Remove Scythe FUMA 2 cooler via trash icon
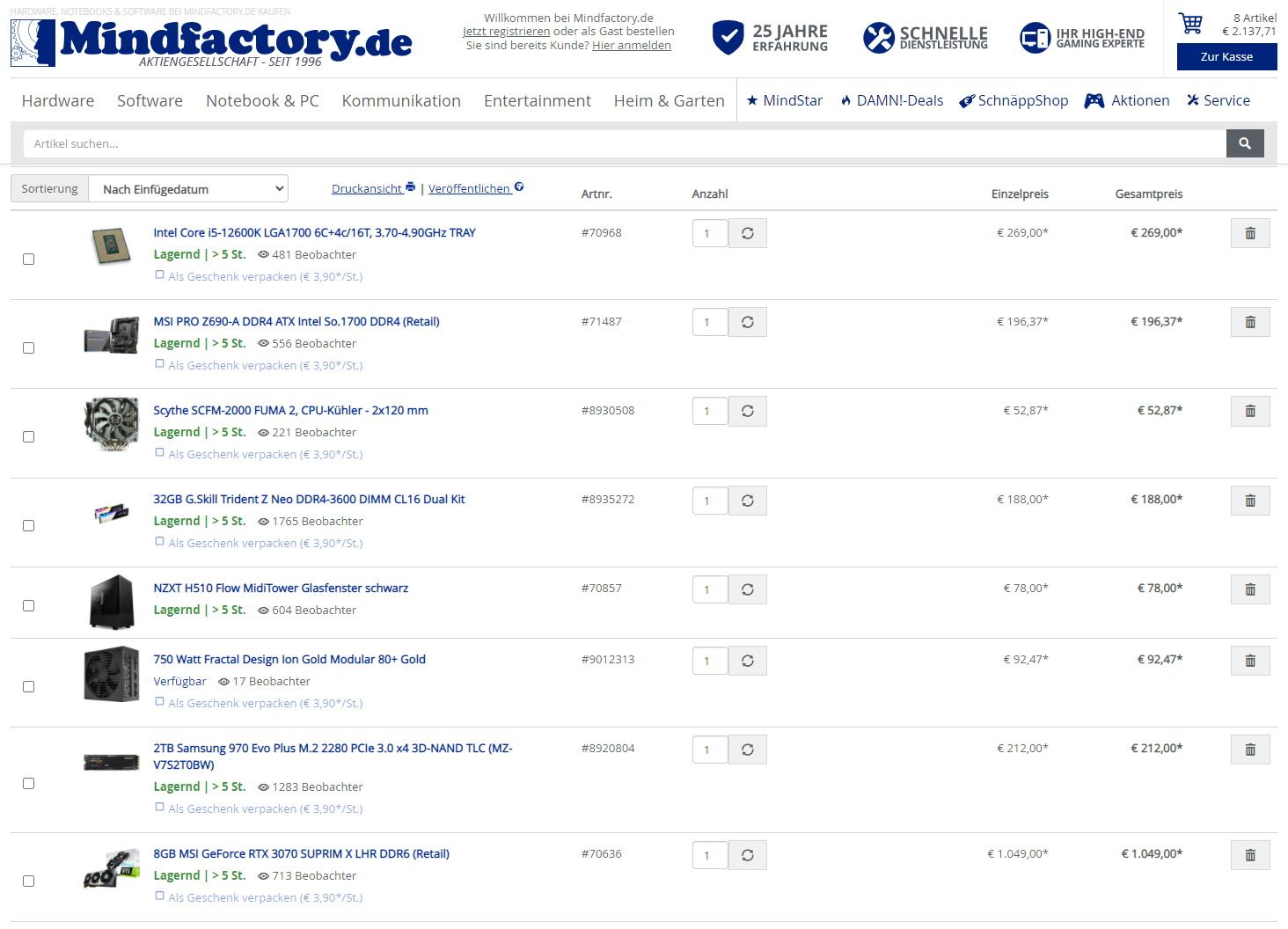This screenshot has height=929, width=1288. coord(1249,411)
